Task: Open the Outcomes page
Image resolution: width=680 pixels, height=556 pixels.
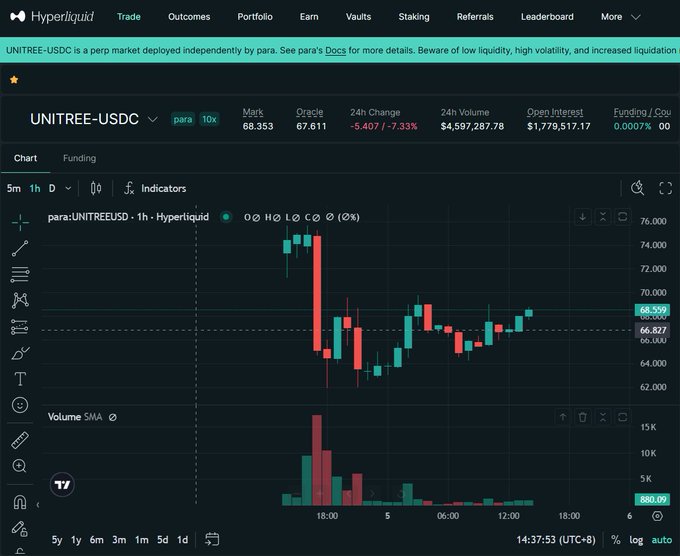Action: tap(189, 17)
